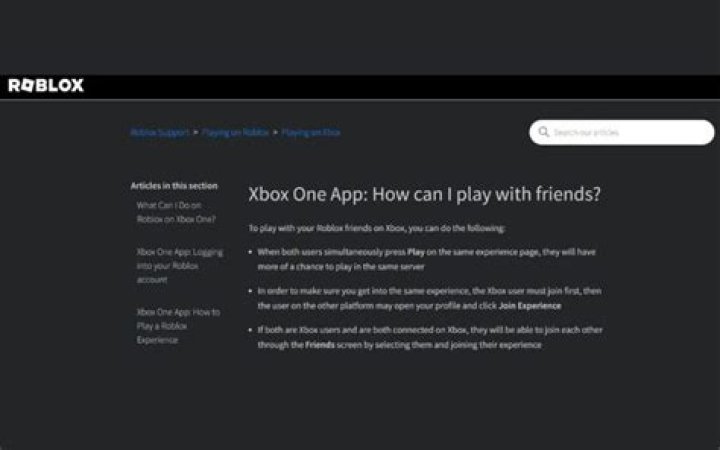Click the first bullet point marker
The height and width of the screenshot is (450, 720).
pos(250,253)
